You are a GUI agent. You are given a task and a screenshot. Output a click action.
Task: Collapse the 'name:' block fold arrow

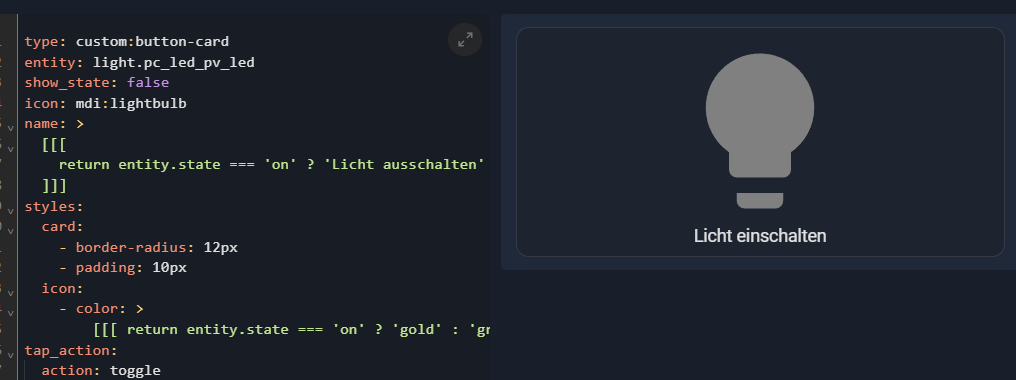pos(10,128)
